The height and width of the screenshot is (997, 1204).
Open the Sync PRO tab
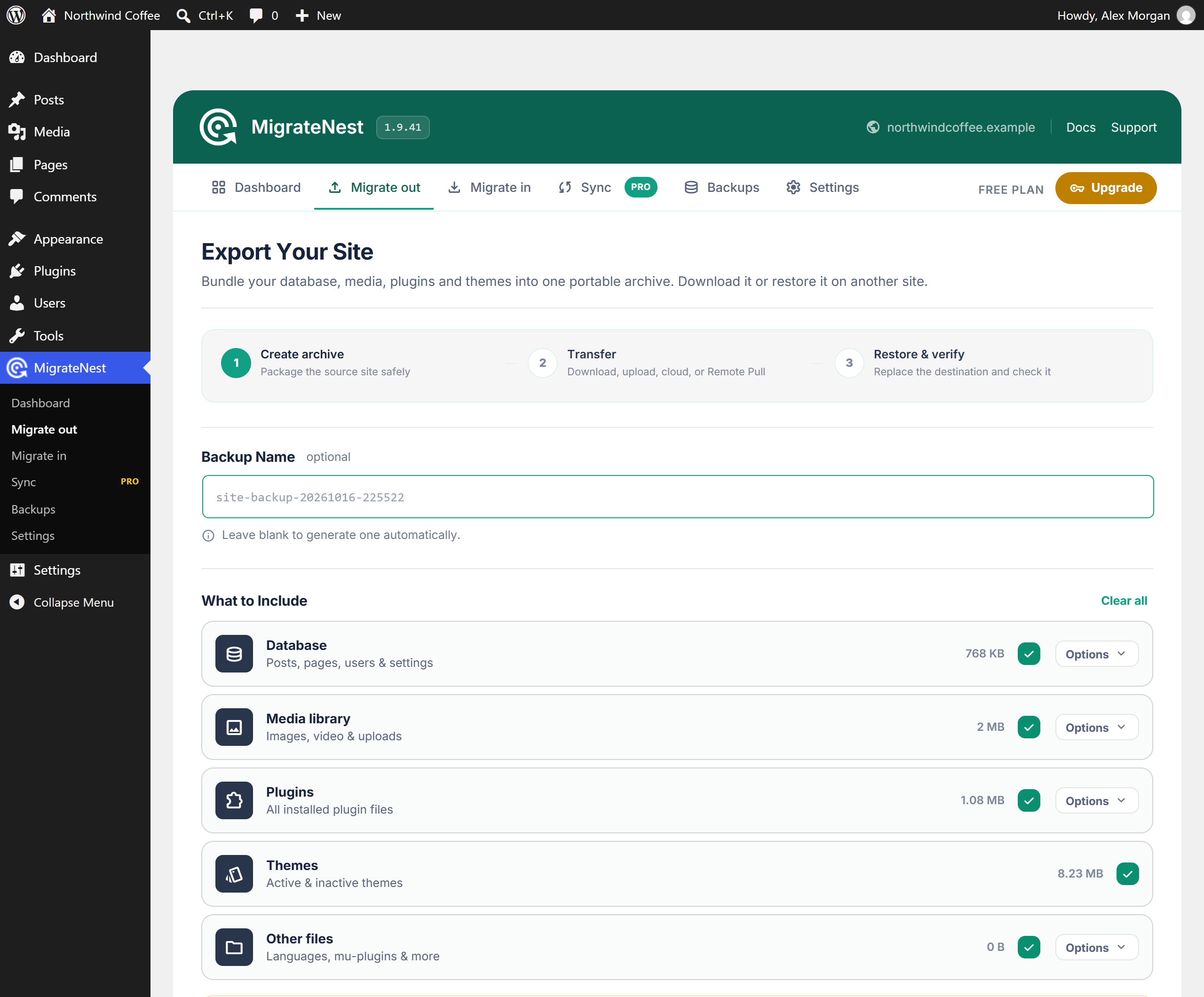(x=608, y=188)
